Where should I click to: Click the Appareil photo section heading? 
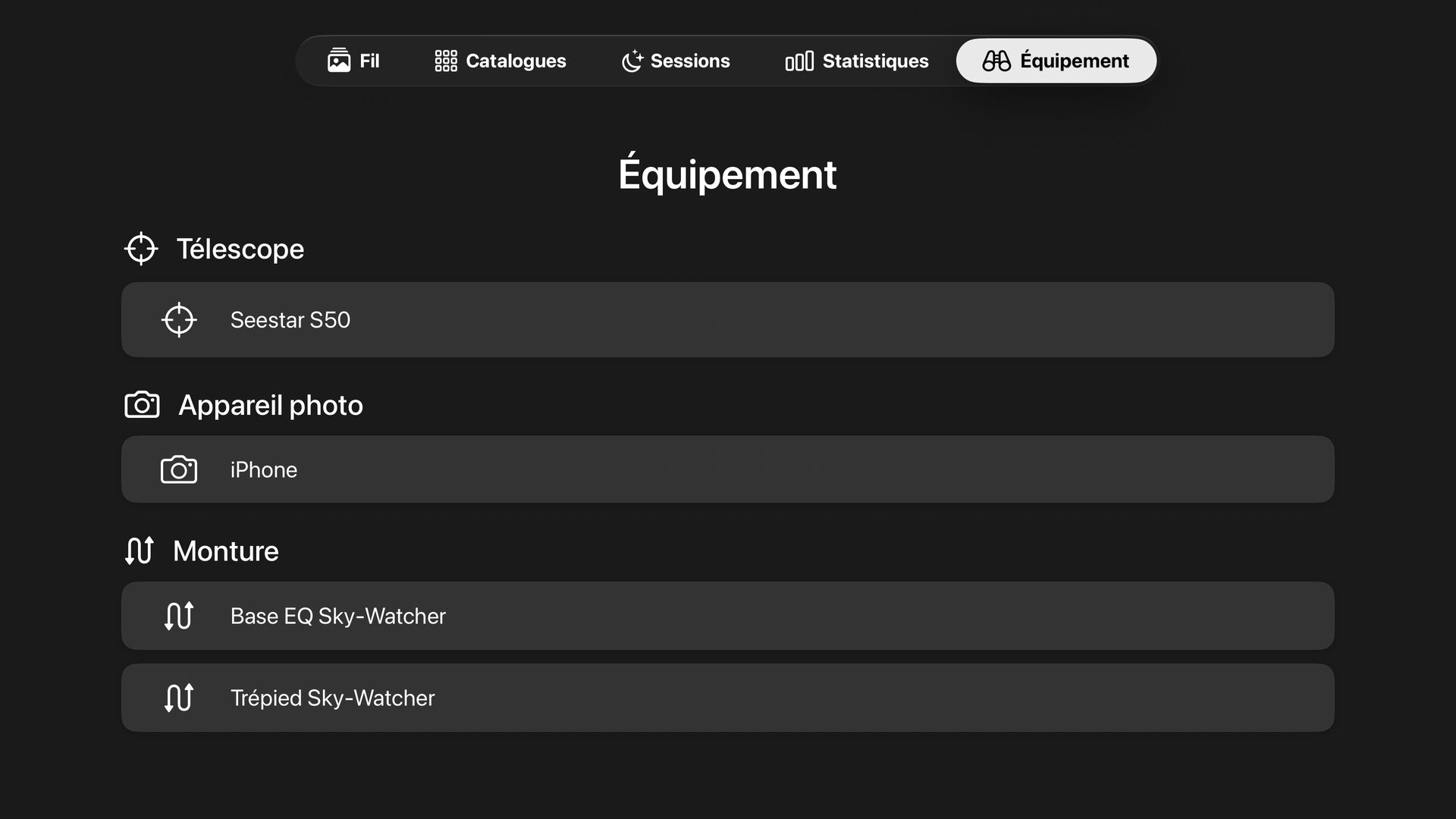point(271,405)
